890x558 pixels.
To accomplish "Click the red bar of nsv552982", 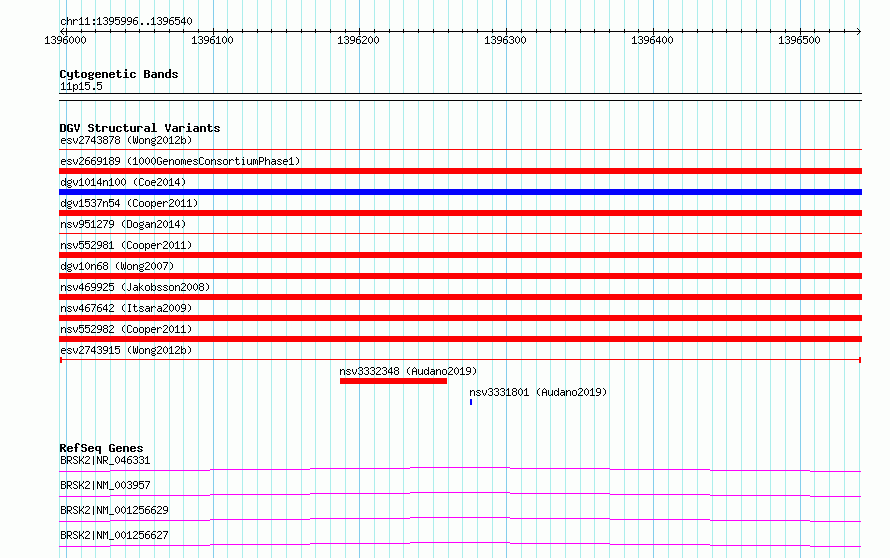I will coord(460,339).
